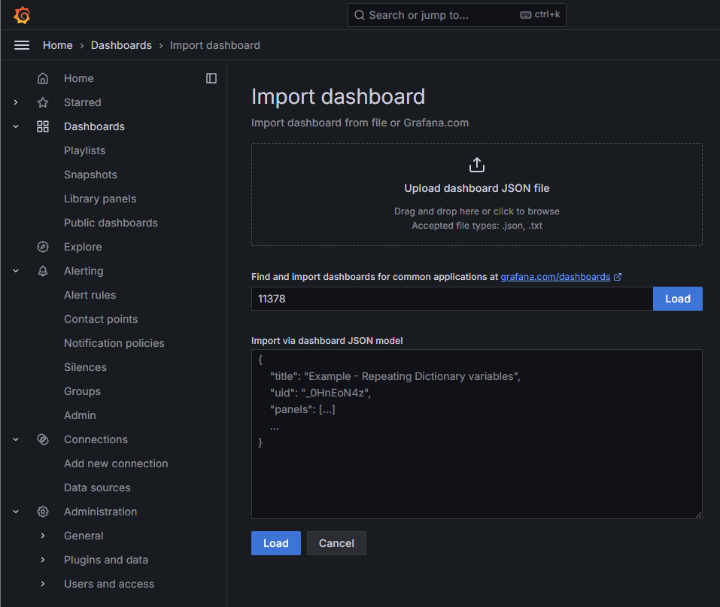Open Silences in the sidebar
720x607 pixels.
click(x=85, y=367)
